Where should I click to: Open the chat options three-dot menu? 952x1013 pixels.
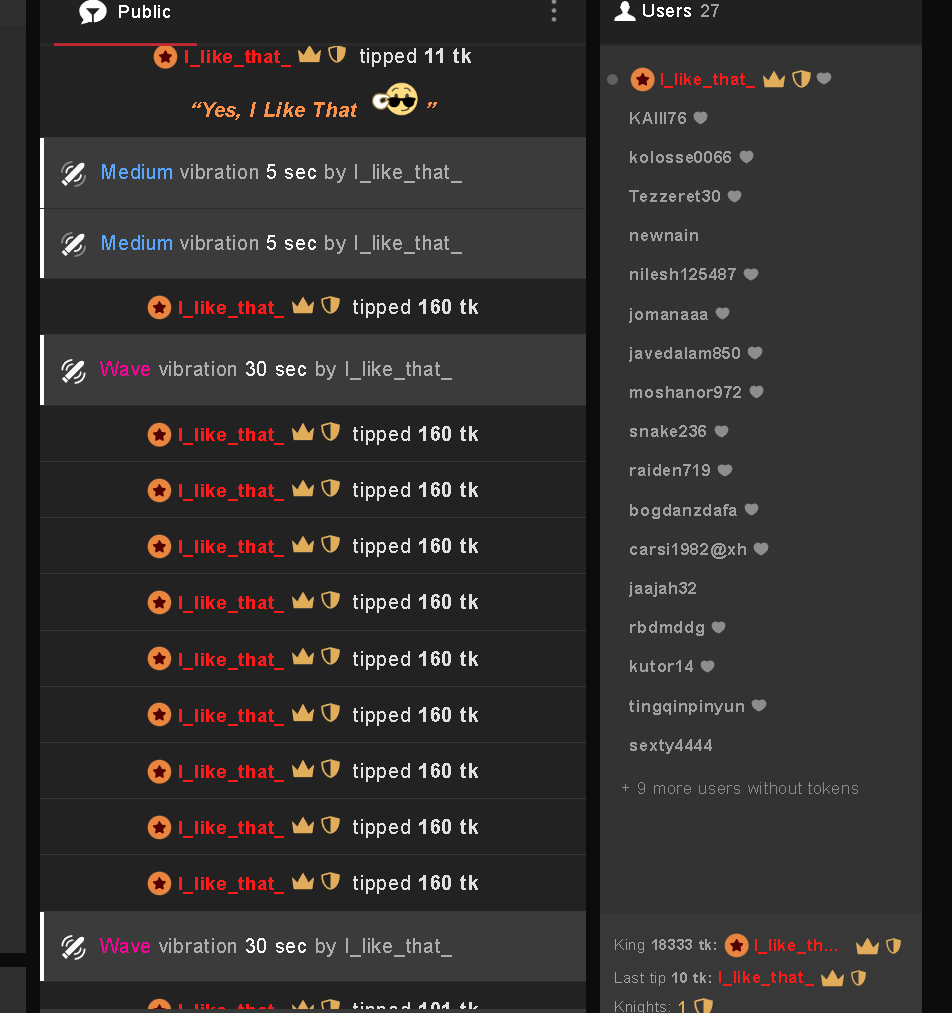(554, 12)
